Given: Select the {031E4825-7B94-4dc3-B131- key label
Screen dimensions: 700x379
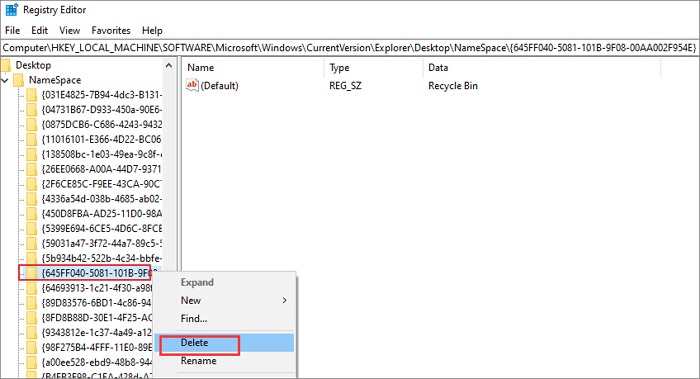Looking at the screenshot, I should pos(102,95).
